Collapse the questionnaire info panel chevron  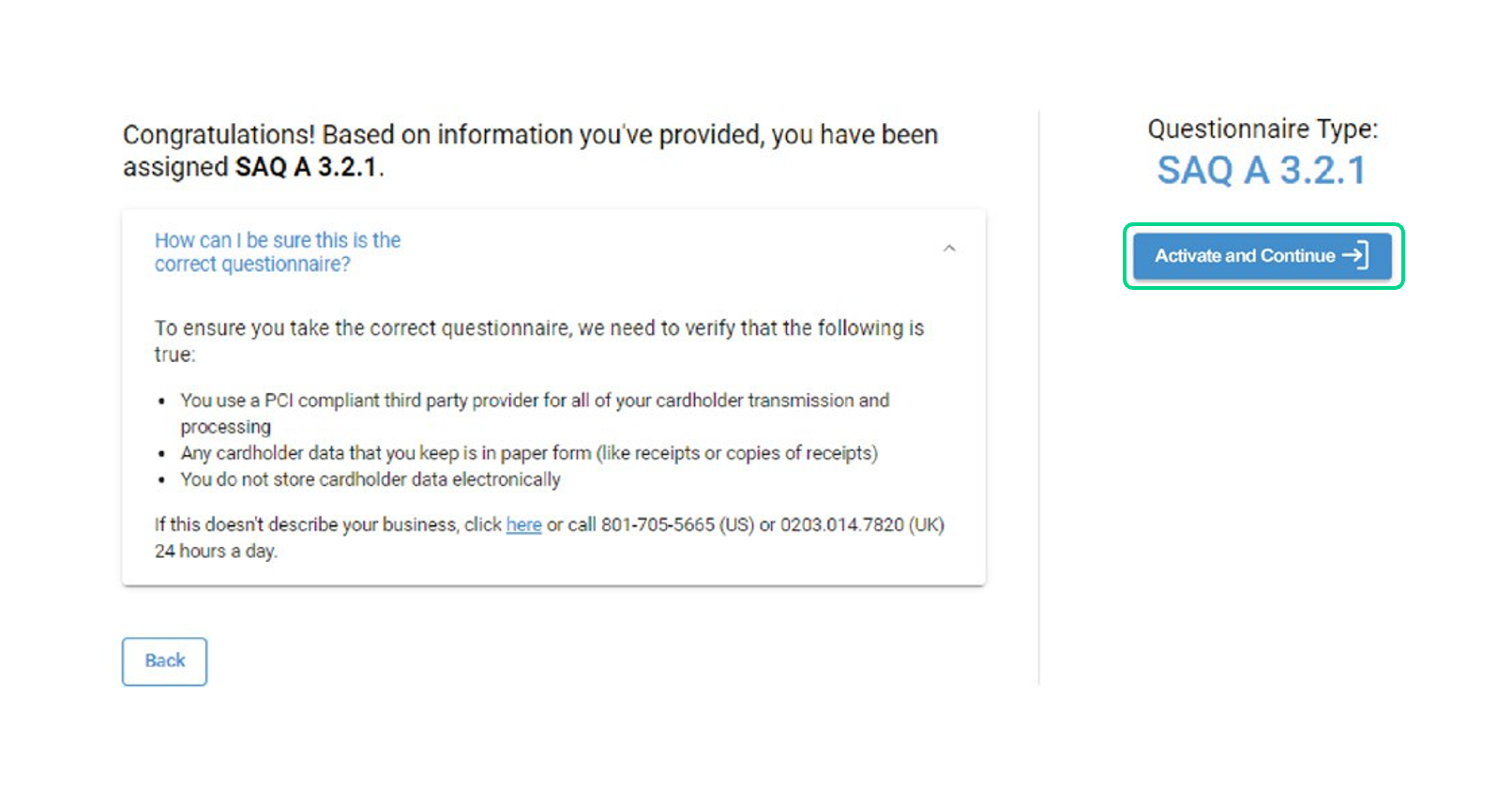click(x=949, y=249)
